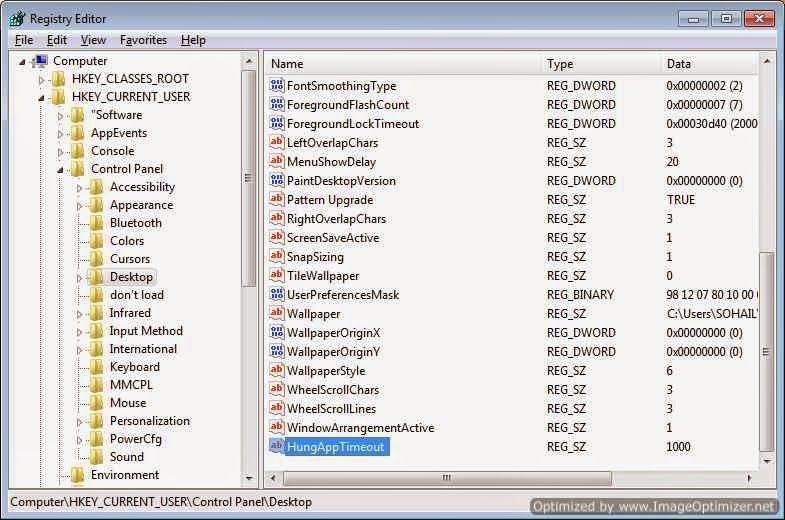
Task: Click the right arrow of horizontal scrollbar
Action: tap(749, 478)
